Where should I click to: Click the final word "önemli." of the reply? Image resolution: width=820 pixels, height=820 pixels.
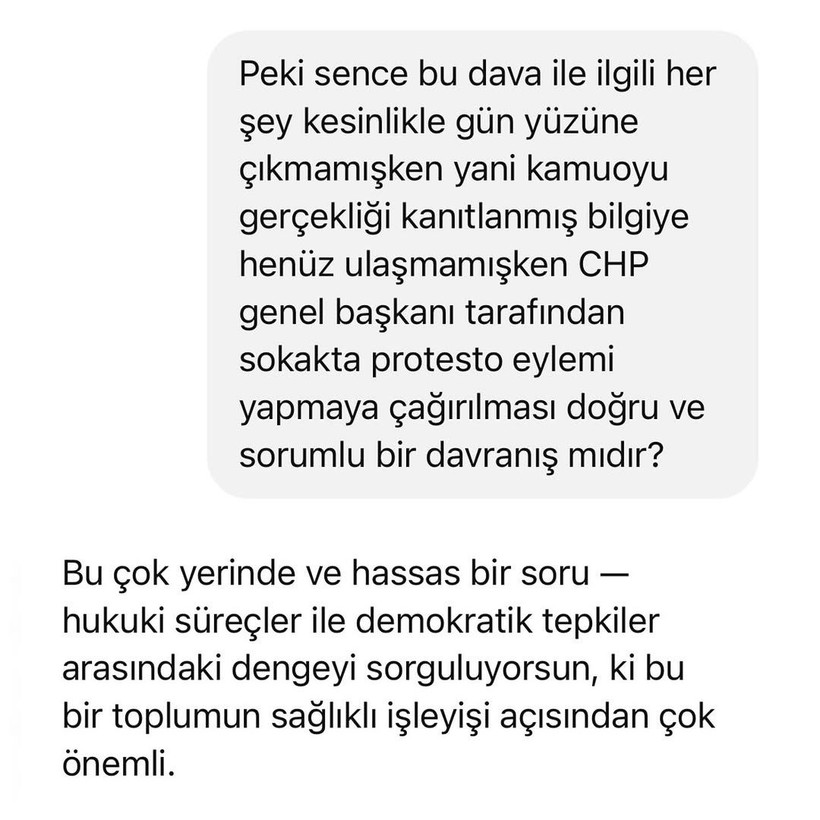pyautogui.click(x=118, y=765)
